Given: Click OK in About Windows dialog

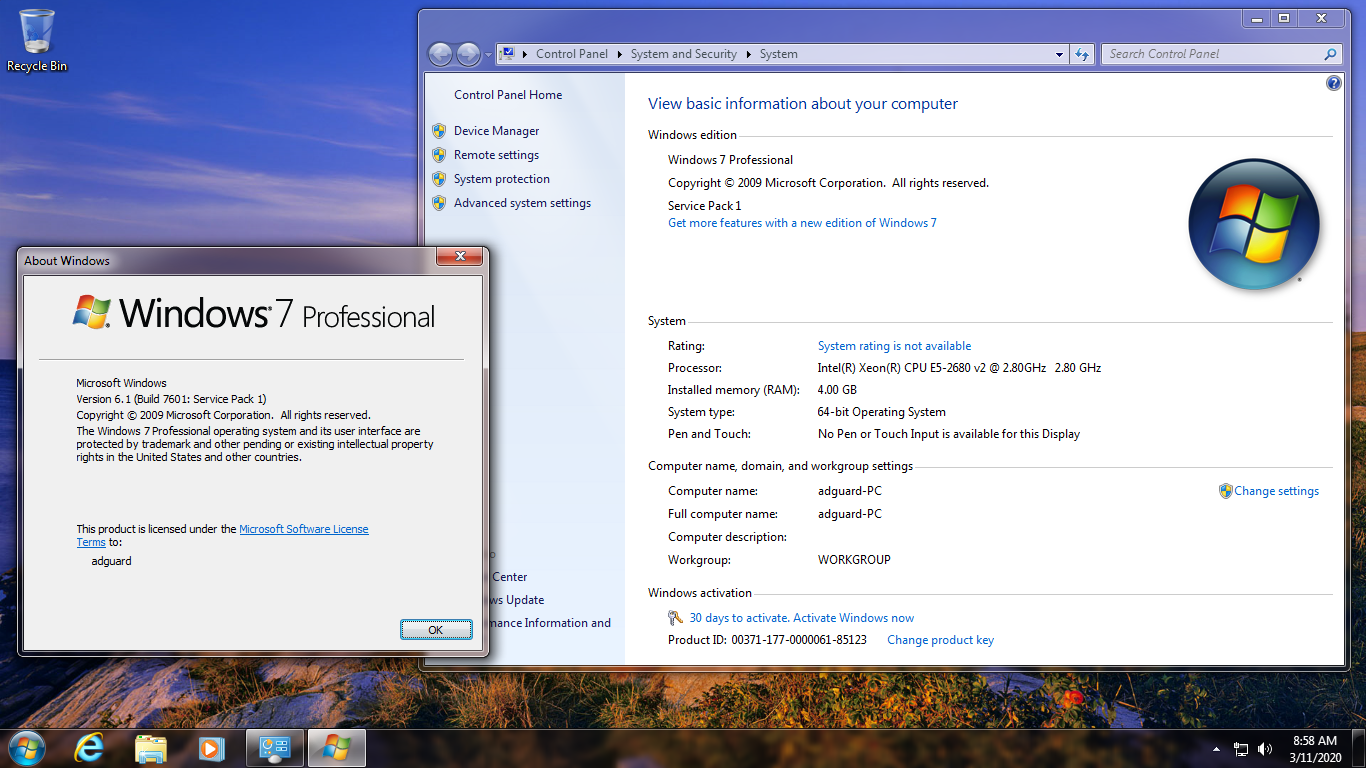Looking at the screenshot, I should [435, 630].
